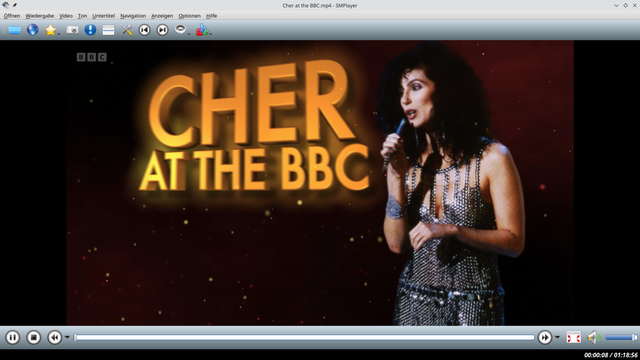Close the SMPlayer window
The height and width of the screenshot is (360, 640).
click(x=635, y=5)
